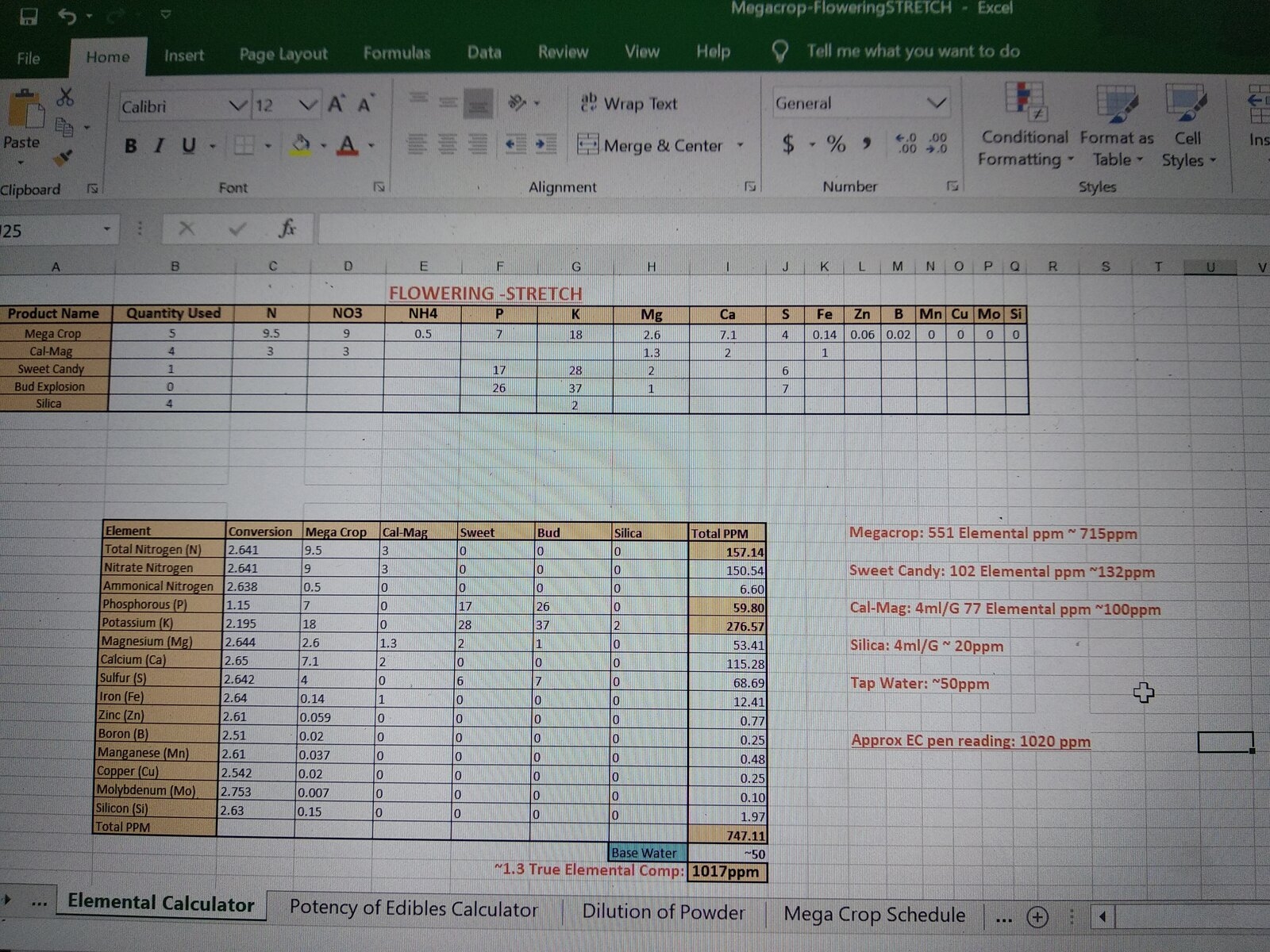Open Alignment settings dialog launcher

tap(749, 186)
